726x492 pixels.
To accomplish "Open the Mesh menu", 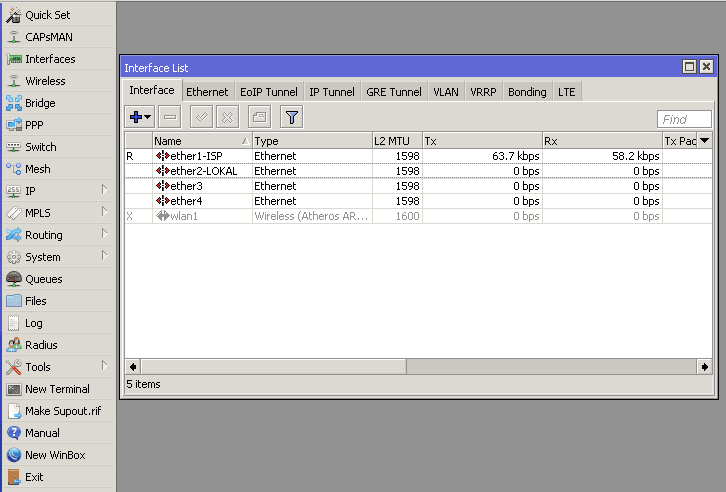I will tap(59, 169).
